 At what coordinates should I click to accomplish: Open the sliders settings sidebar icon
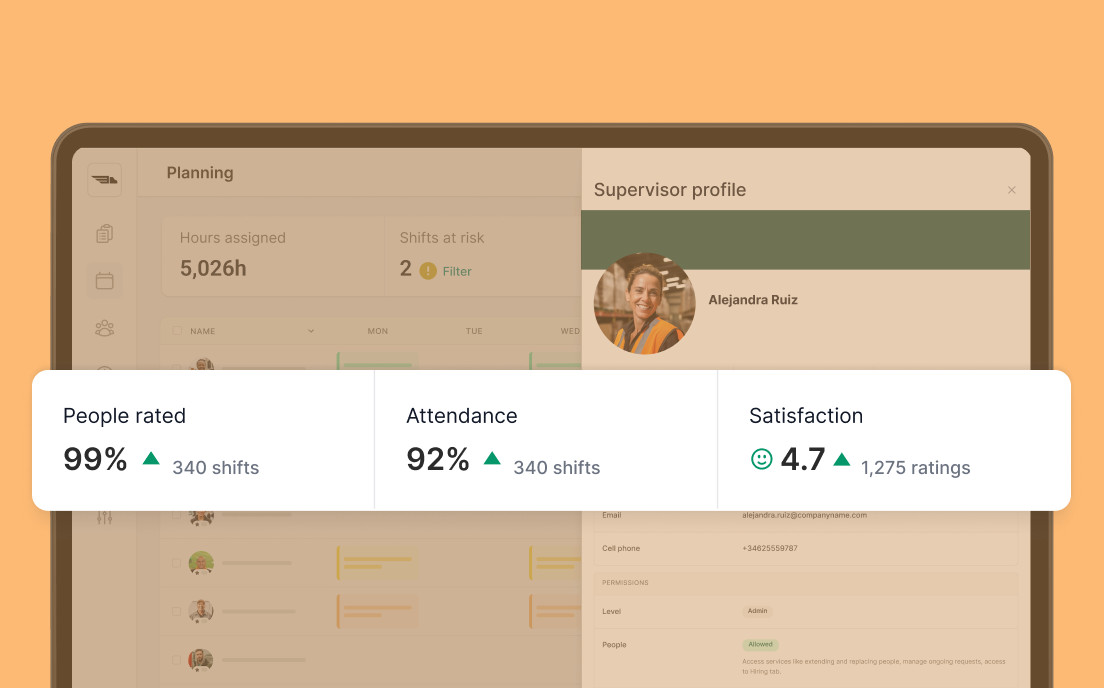coord(104,518)
